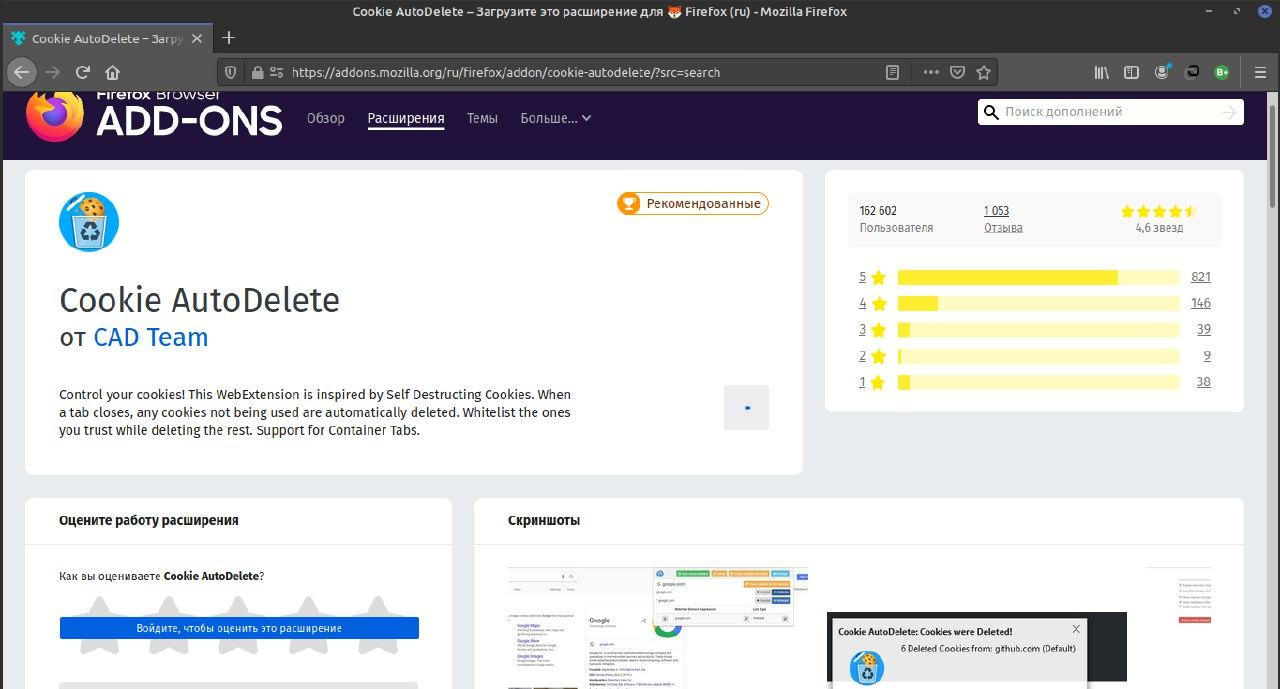The width and height of the screenshot is (1280, 689).
Task: Click the 'Скриншоты' section heading
Action: pos(544,521)
